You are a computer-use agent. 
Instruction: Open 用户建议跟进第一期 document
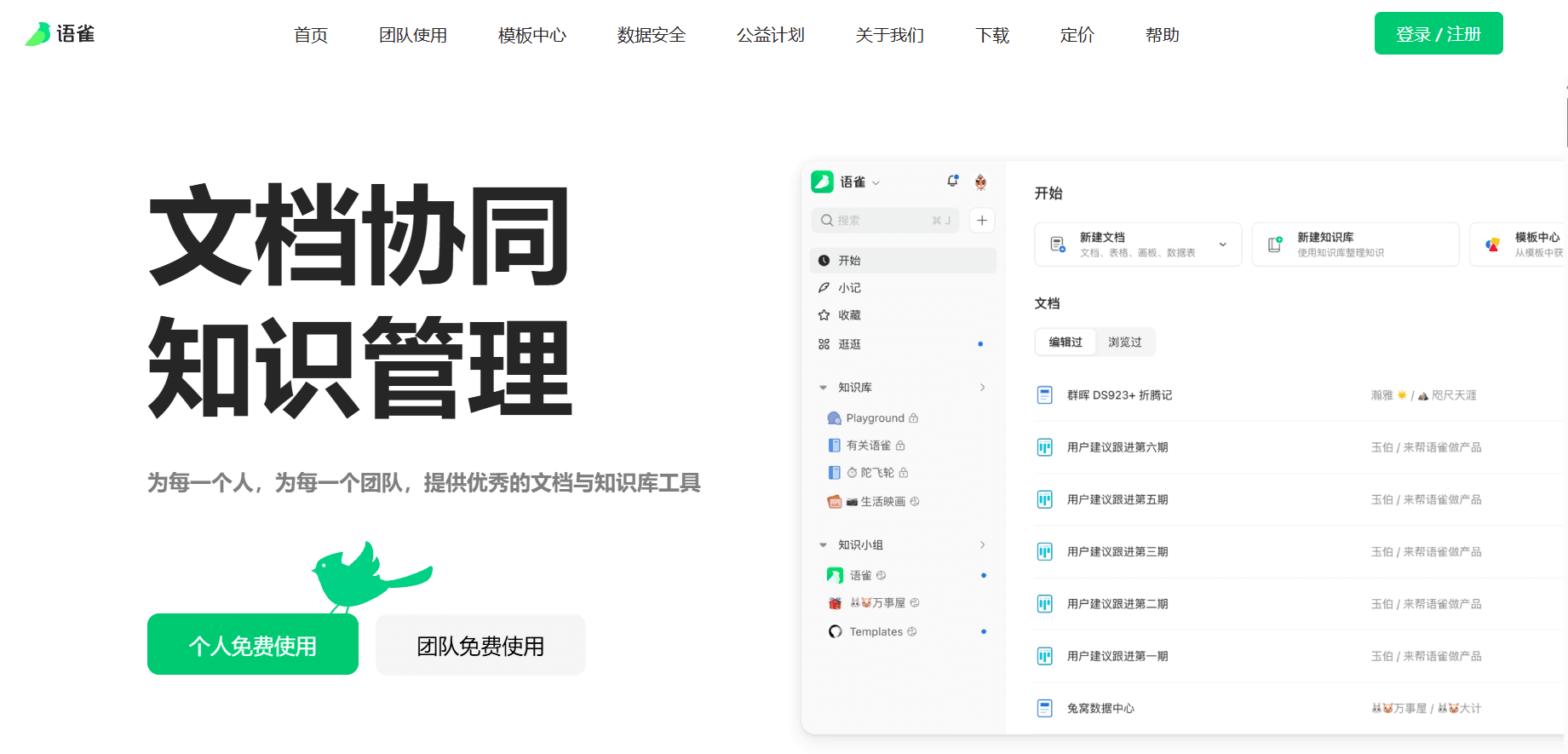point(1117,656)
